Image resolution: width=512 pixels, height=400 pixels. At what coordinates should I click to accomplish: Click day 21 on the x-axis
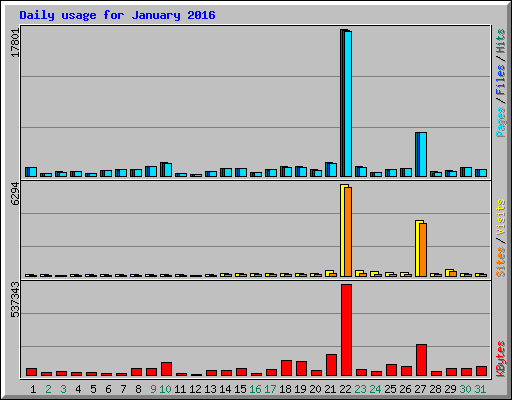pyautogui.click(x=330, y=389)
